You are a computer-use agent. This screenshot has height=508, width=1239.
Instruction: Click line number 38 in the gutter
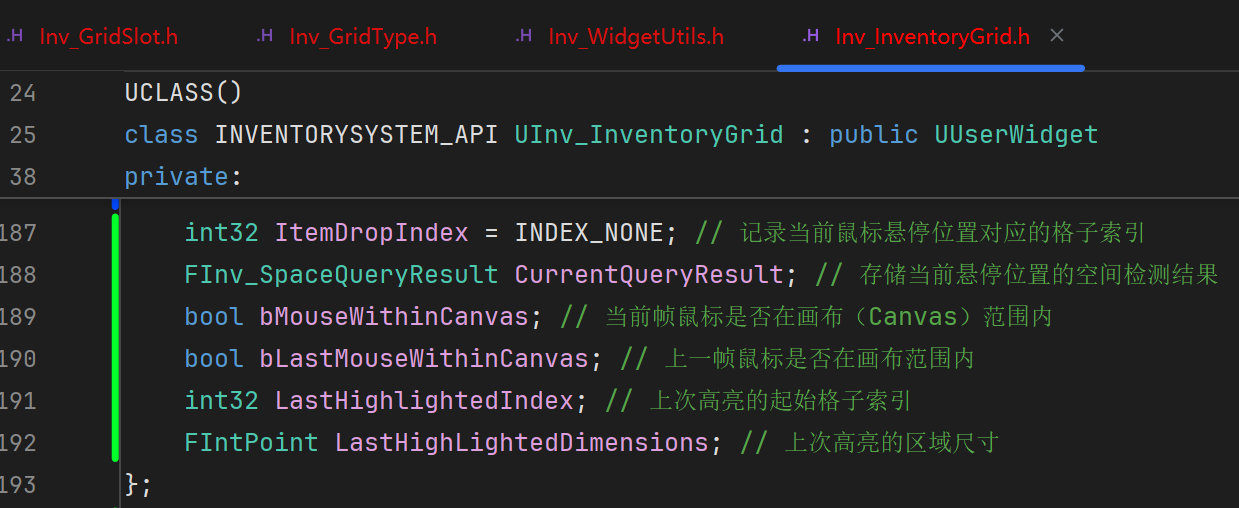coord(23,176)
